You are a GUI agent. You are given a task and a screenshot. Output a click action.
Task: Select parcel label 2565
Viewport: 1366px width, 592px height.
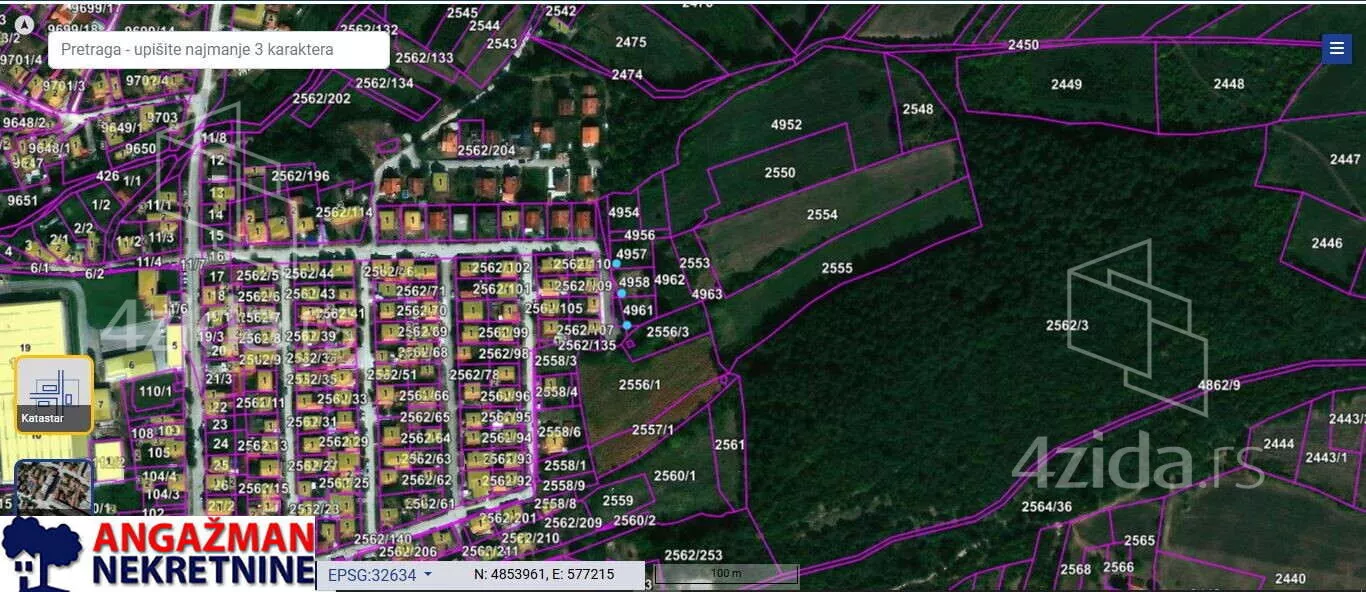click(1139, 540)
